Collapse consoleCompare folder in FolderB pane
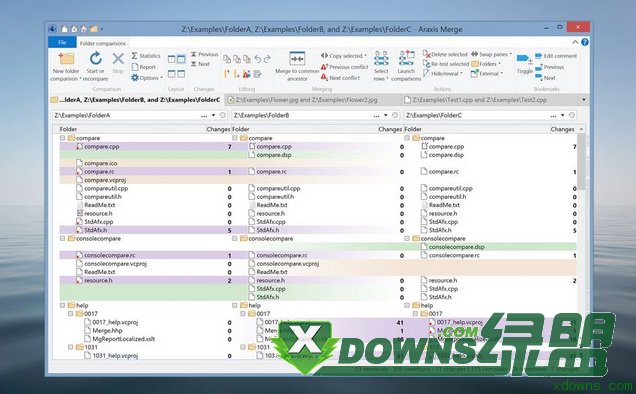This screenshot has width=636, height=394. coord(234,239)
